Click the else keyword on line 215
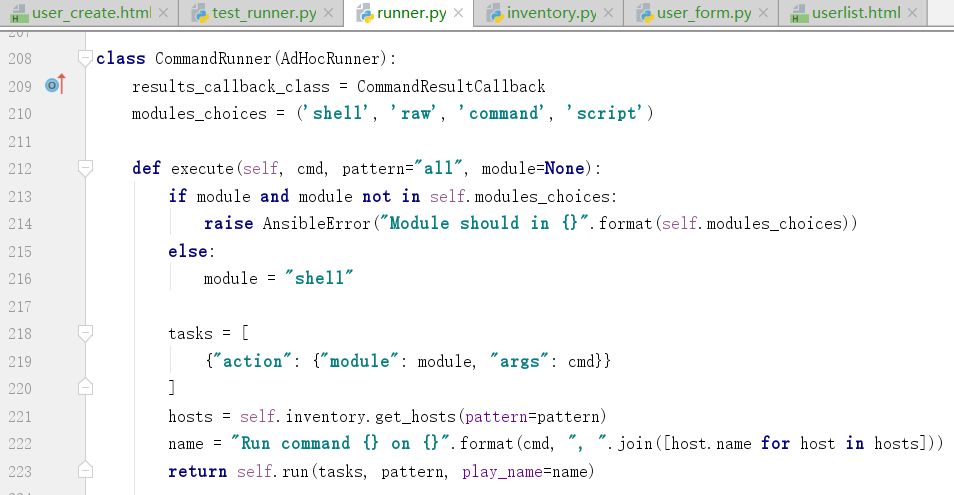Image resolution: width=954 pixels, height=495 pixels. click(189, 251)
